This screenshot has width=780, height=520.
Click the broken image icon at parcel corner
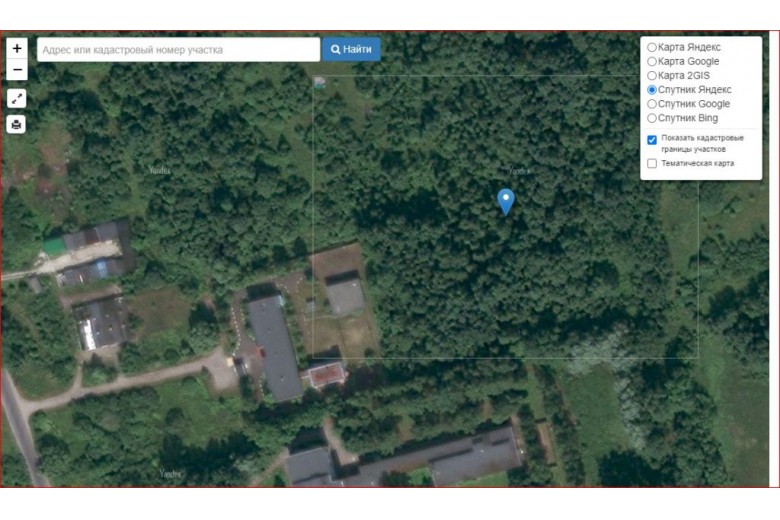point(320,82)
